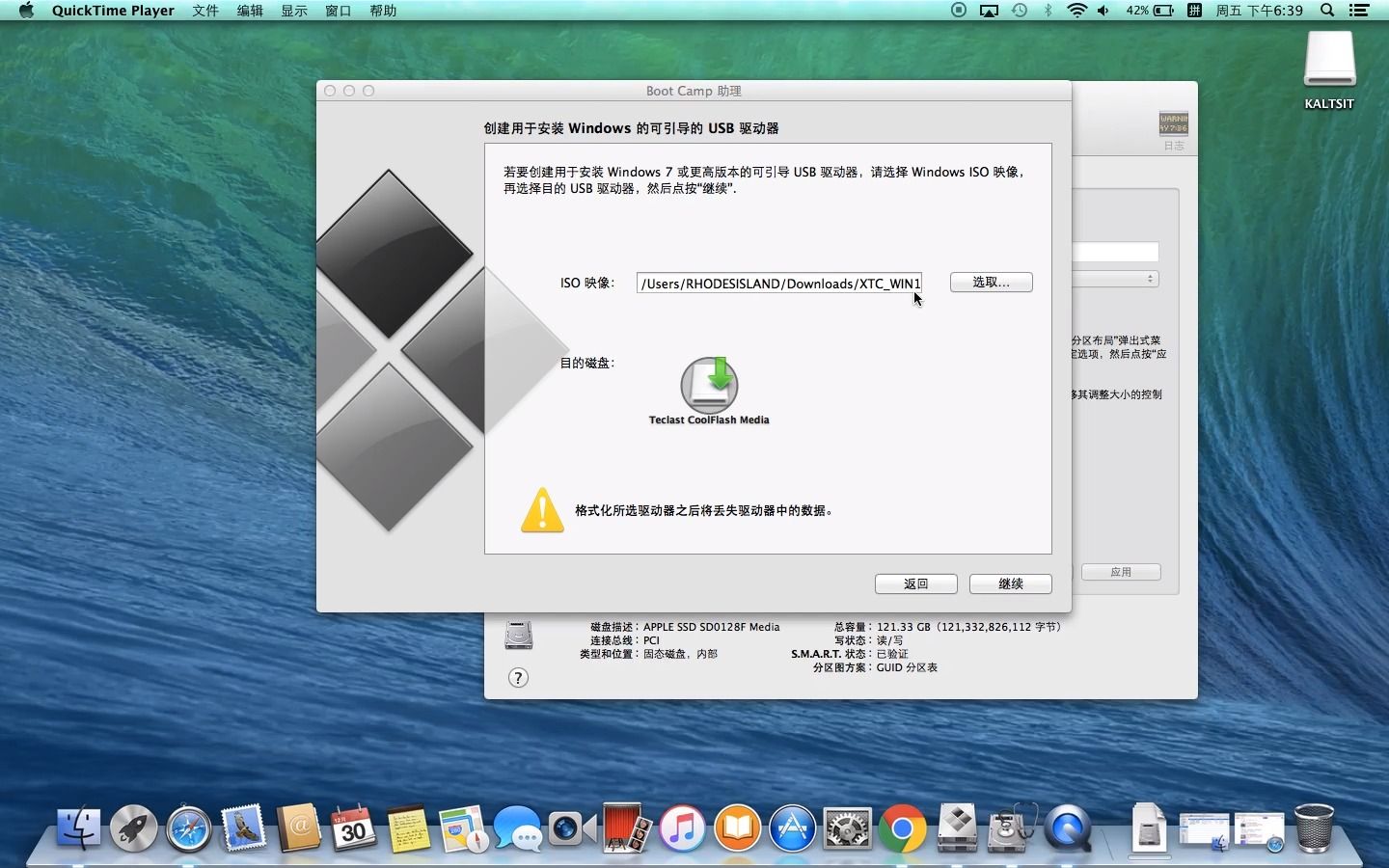Open Messages in the Dock
This screenshot has height=868, width=1389.
(518, 827)
